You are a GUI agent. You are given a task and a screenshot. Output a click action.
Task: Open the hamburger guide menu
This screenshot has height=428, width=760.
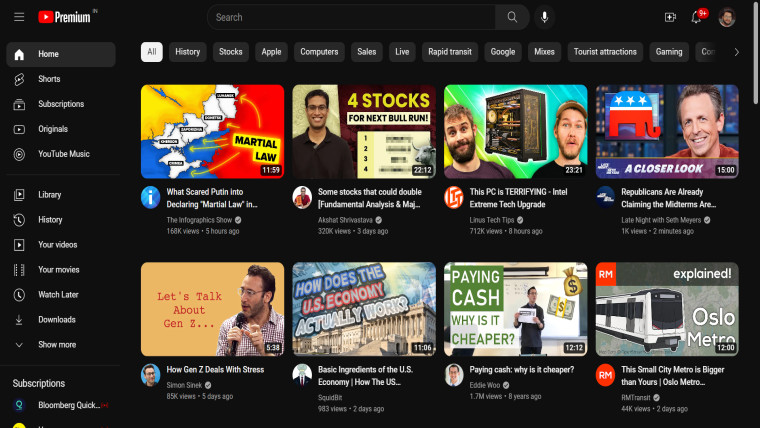point(19,17)
